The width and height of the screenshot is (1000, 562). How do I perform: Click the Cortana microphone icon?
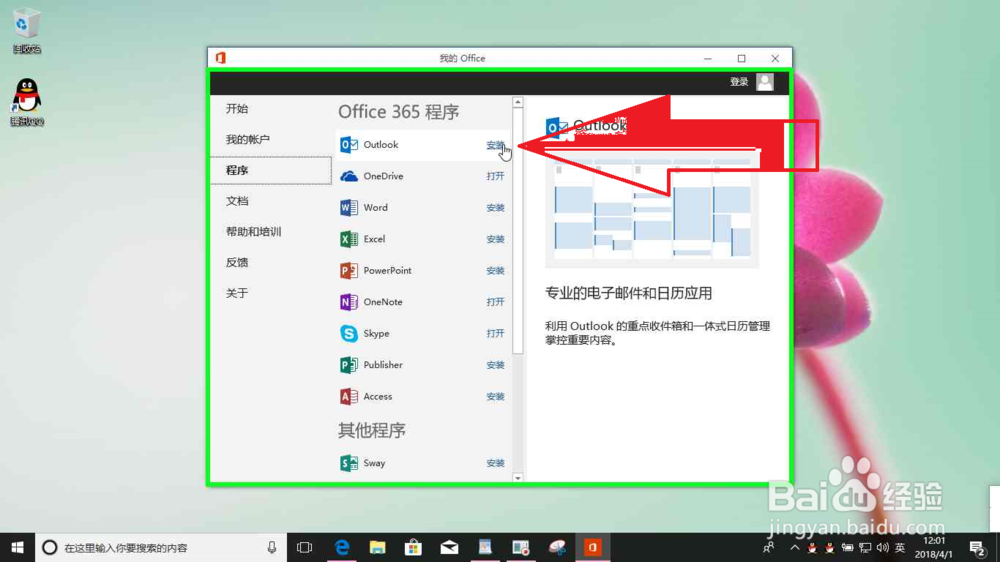click(272, 547)
